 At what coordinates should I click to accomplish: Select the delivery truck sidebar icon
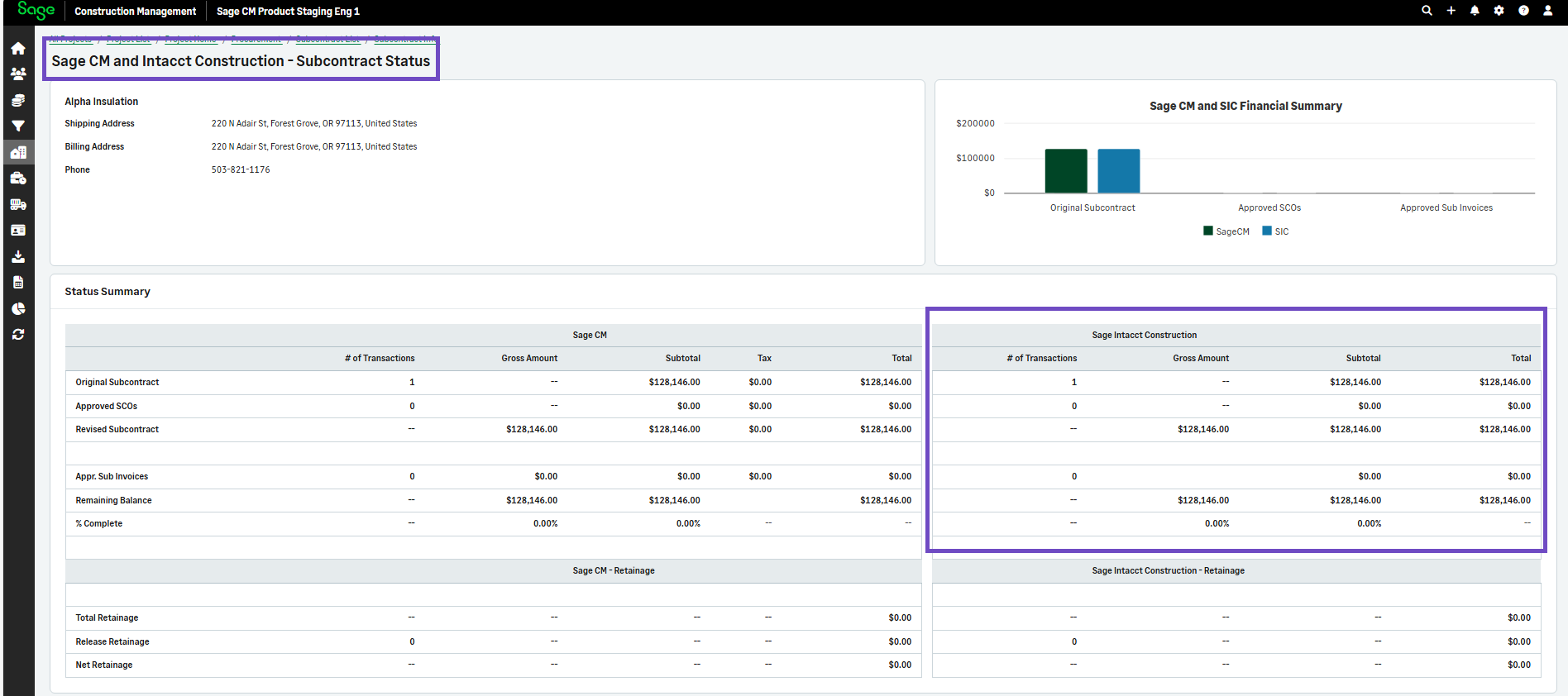pyautogui.click(x=18, y=204)
